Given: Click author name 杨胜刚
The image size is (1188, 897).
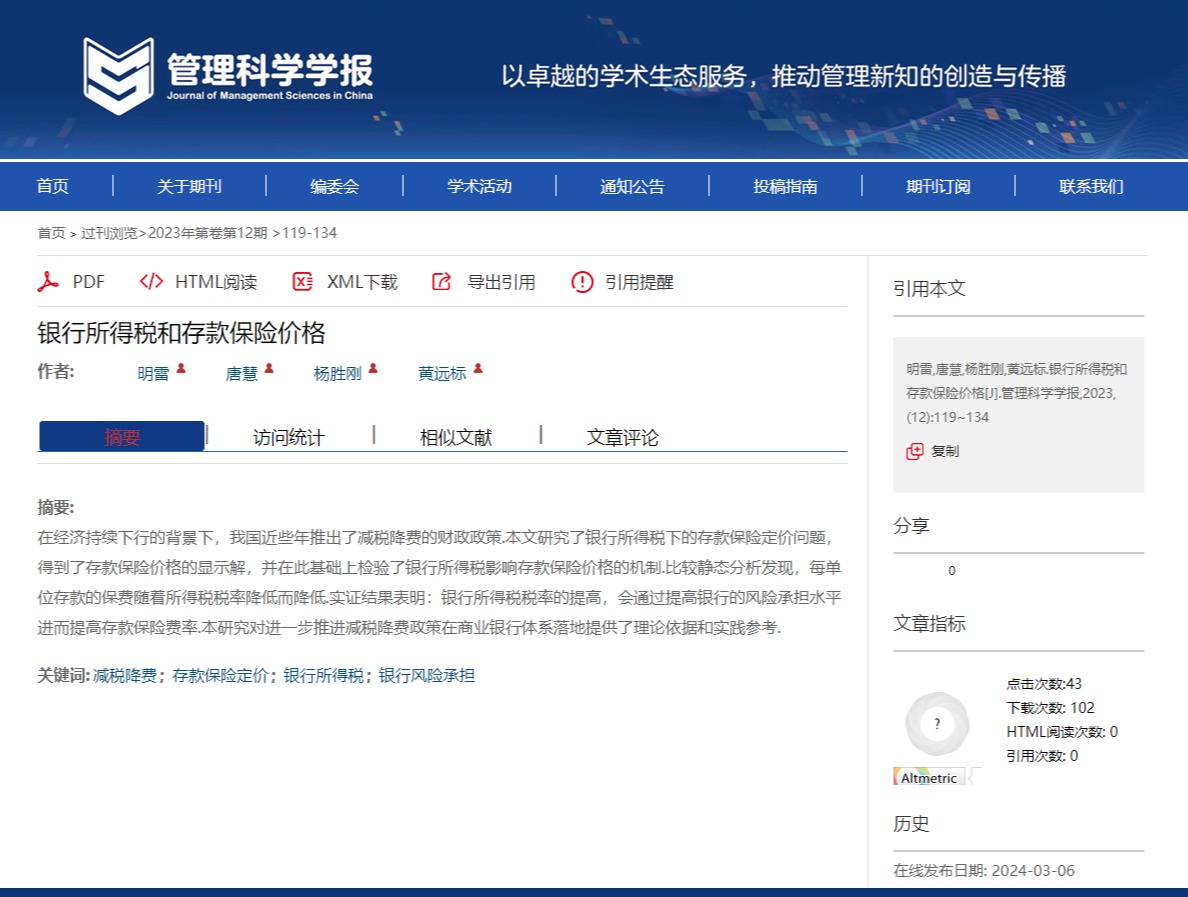Looking at the screenshot, I should [337, 374].
